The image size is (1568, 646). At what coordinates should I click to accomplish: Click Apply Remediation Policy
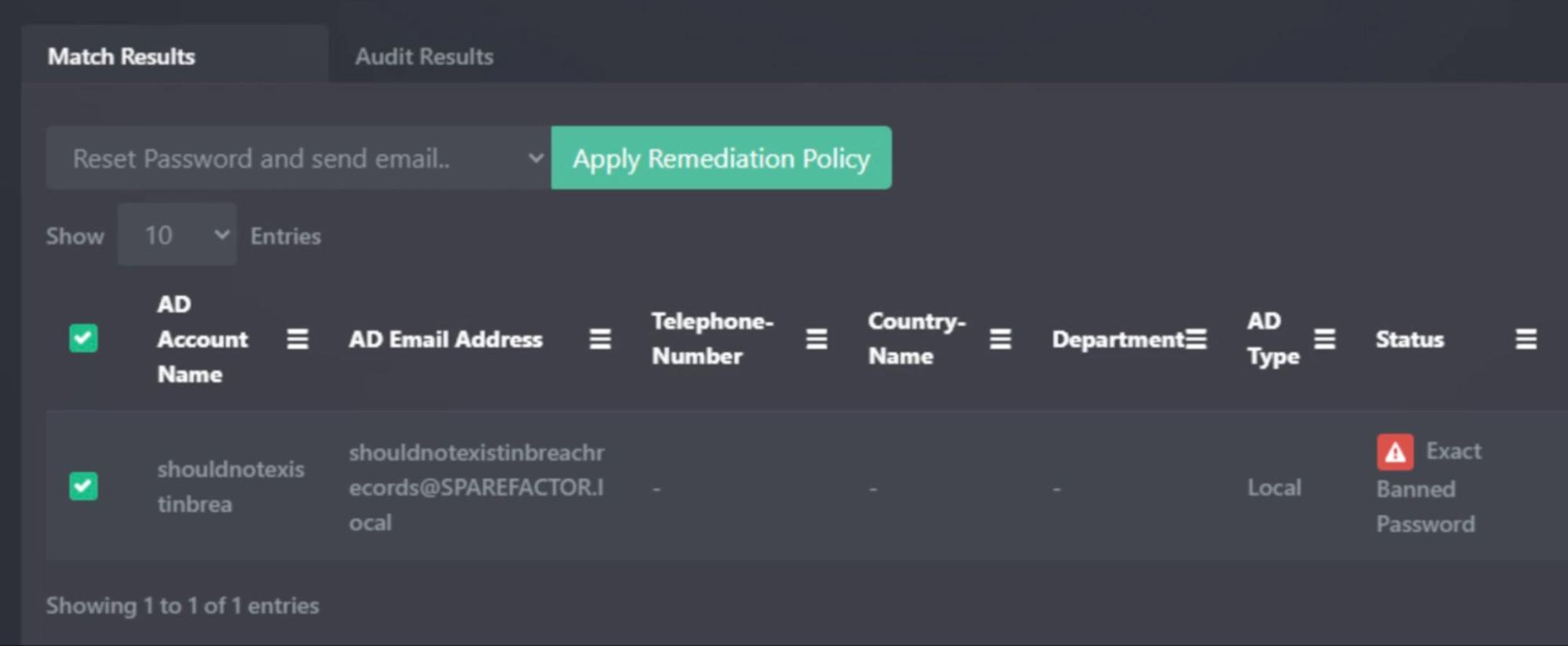(x=720, y=158)
